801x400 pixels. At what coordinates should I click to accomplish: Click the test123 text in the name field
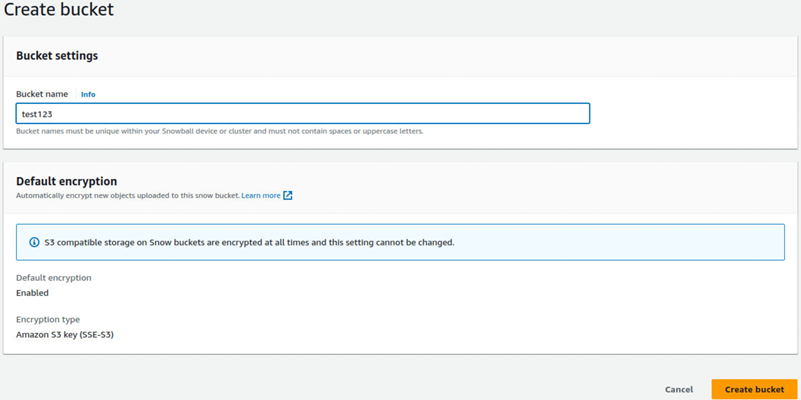click(37, 114)
